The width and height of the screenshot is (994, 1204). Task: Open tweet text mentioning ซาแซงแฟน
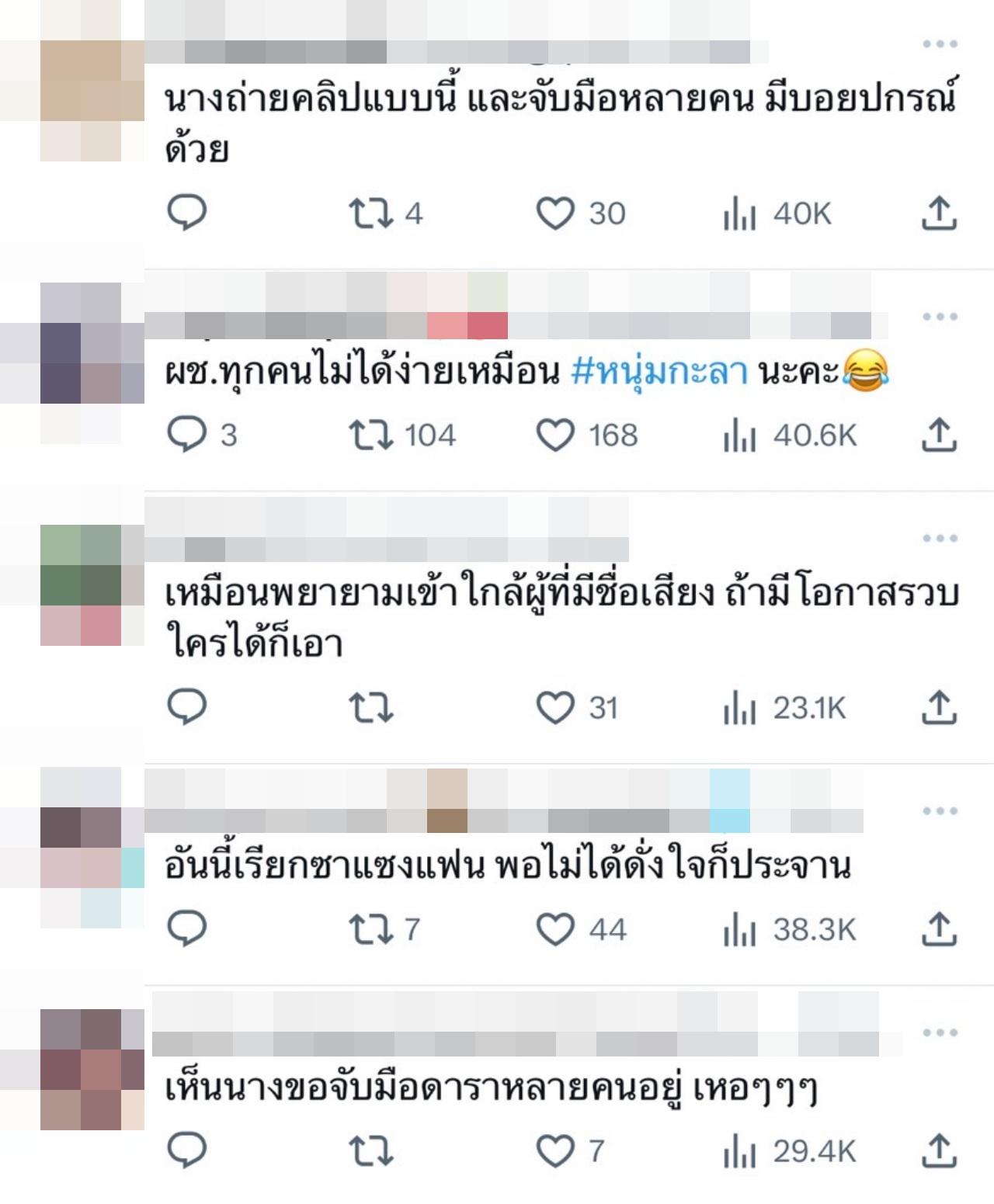(x=508, y=866)
